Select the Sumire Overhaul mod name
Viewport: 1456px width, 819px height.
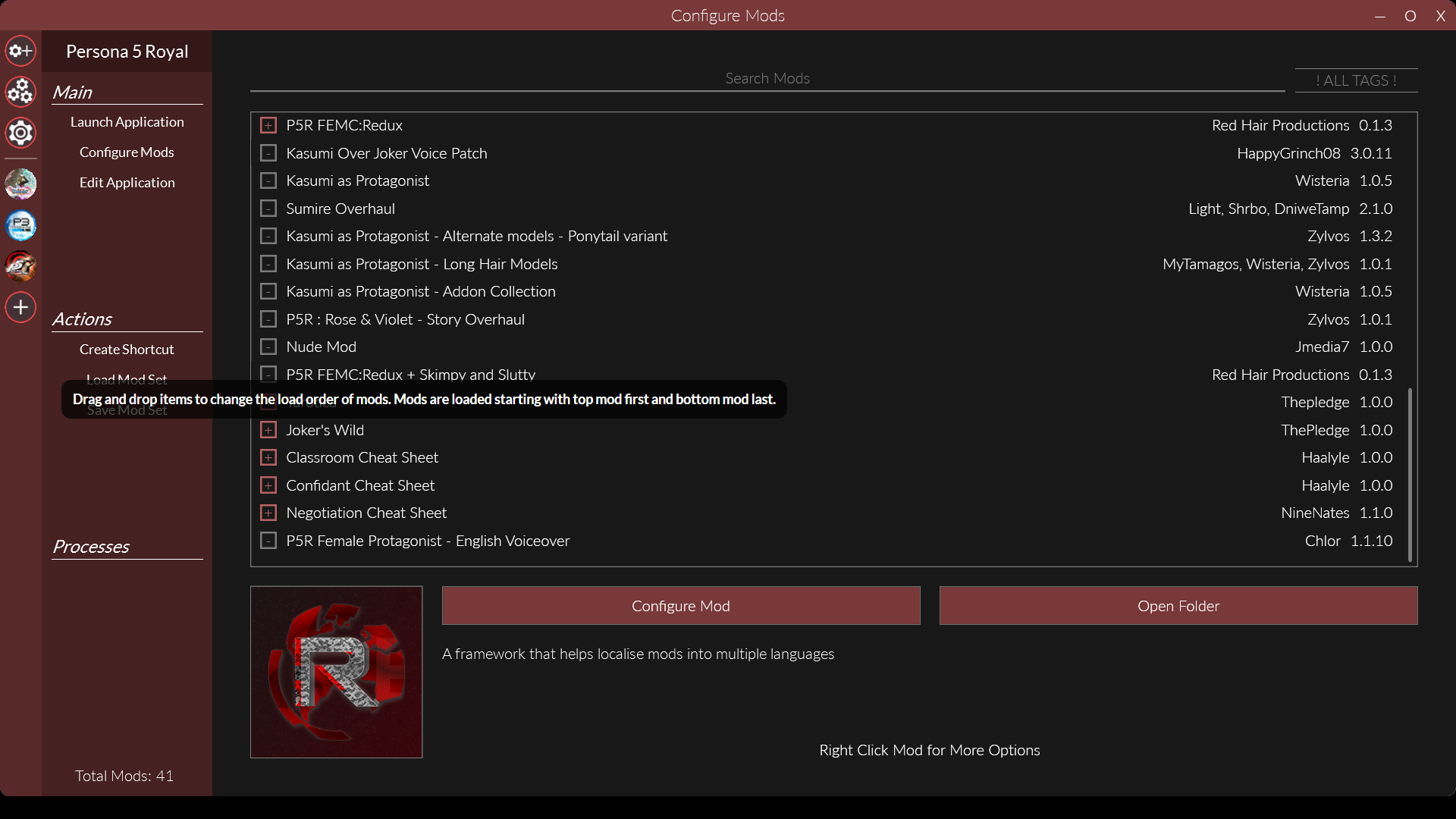(340, 209)
